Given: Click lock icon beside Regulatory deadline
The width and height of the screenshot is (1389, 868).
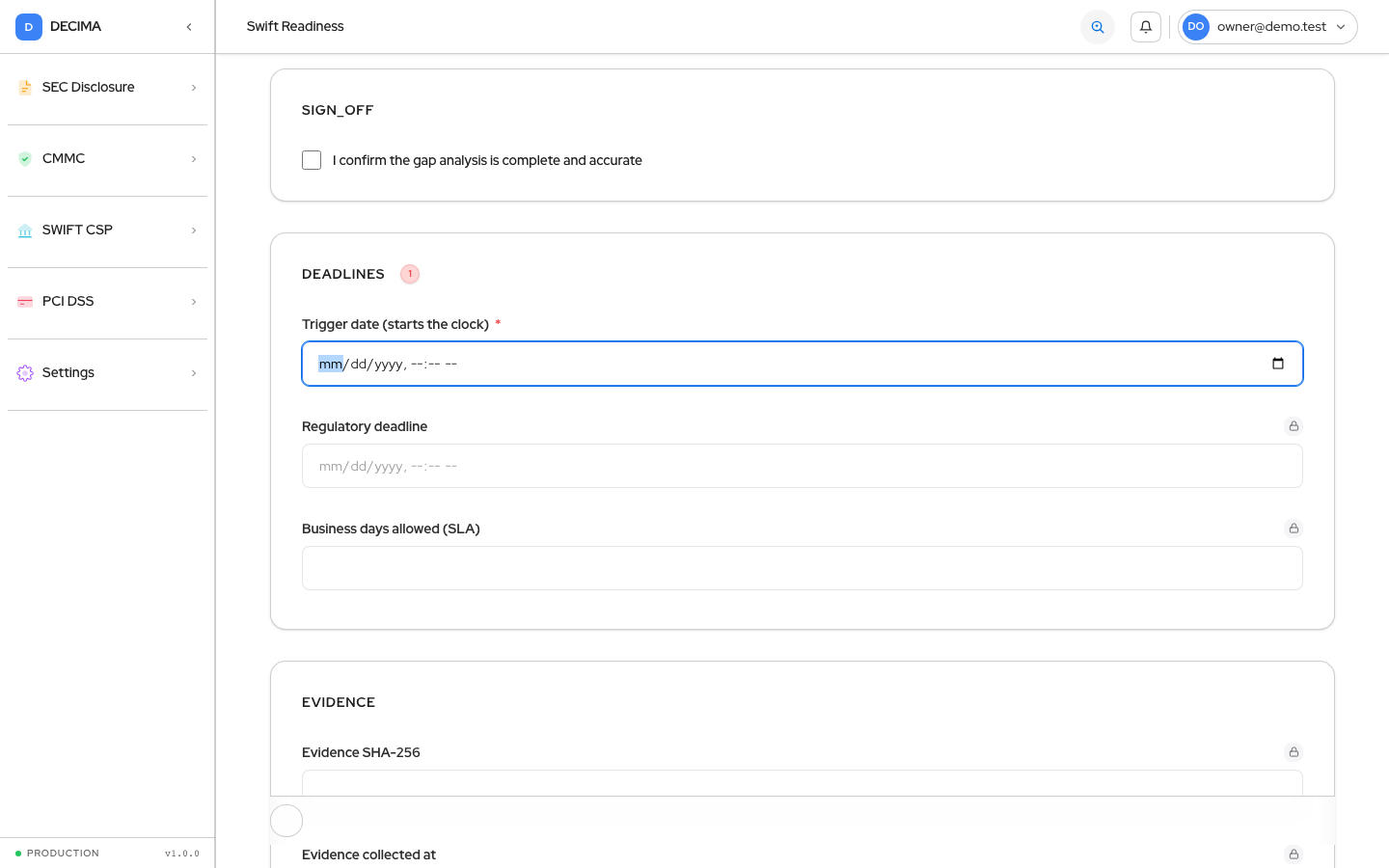Looking at the screenshot, I should (x=1294, y=426).
